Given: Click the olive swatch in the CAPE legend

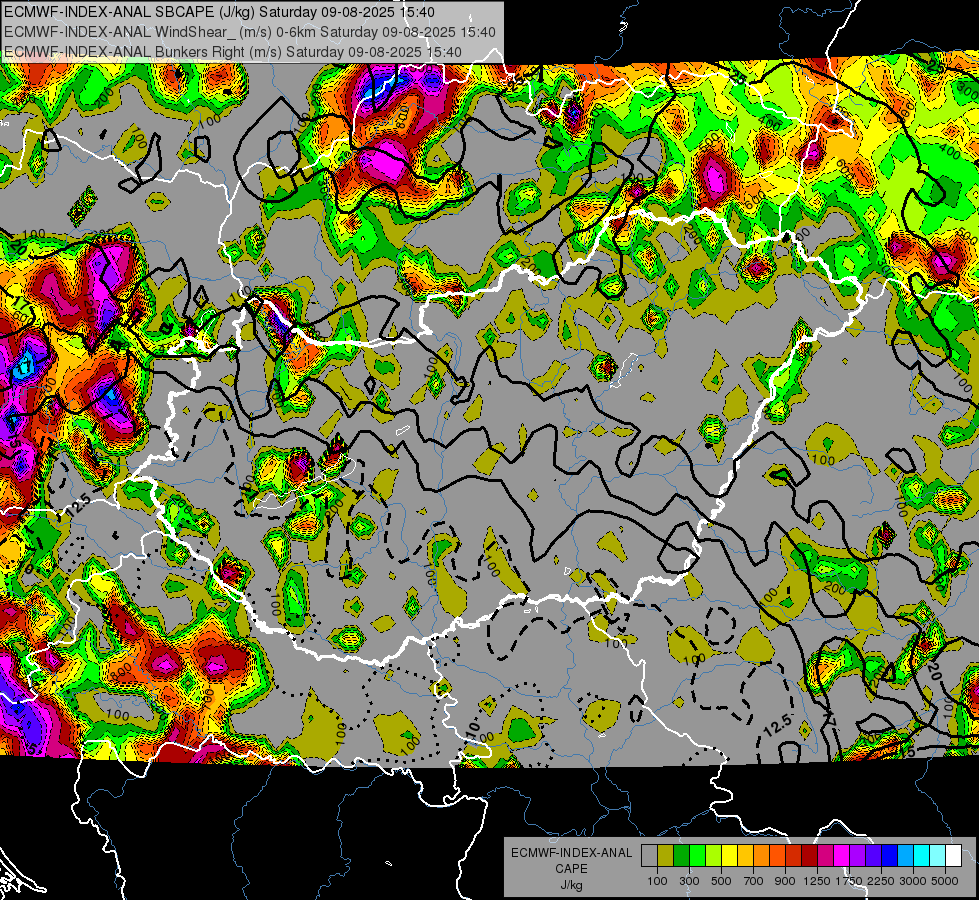Looking at the screenshot, I should tap(665, 855).
